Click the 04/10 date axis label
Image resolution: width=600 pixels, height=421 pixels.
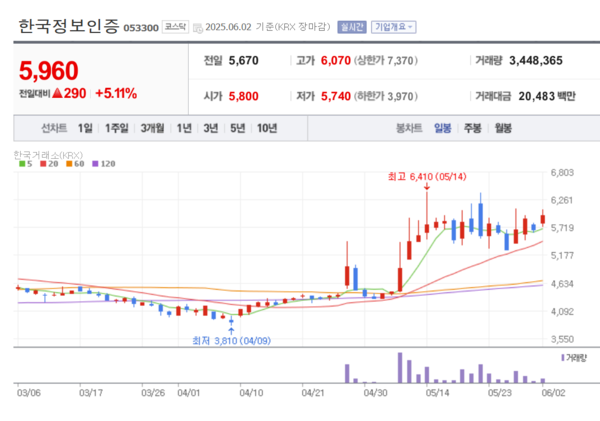coord(251,393)
